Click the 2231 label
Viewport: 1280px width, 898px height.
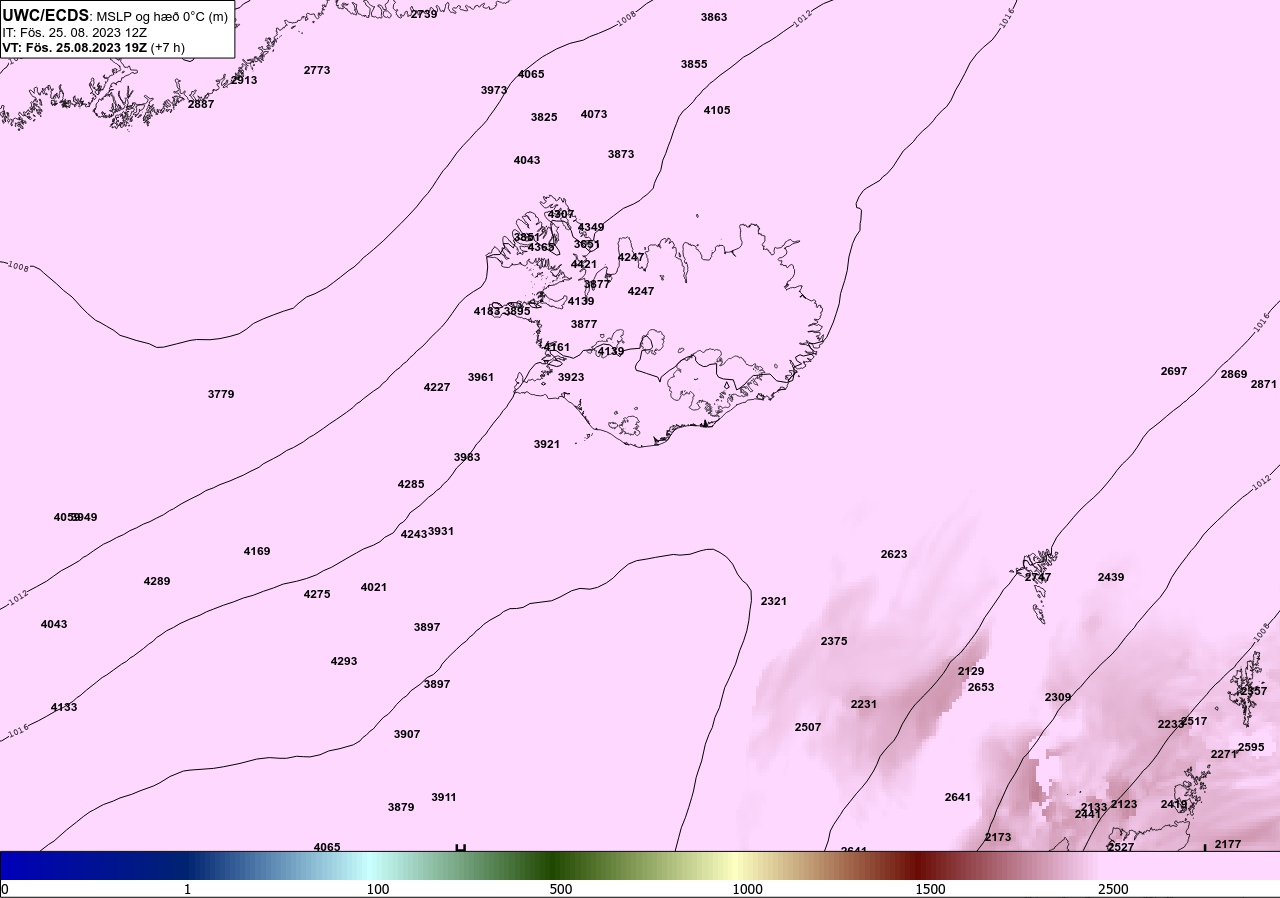click(x=864, y=704)
